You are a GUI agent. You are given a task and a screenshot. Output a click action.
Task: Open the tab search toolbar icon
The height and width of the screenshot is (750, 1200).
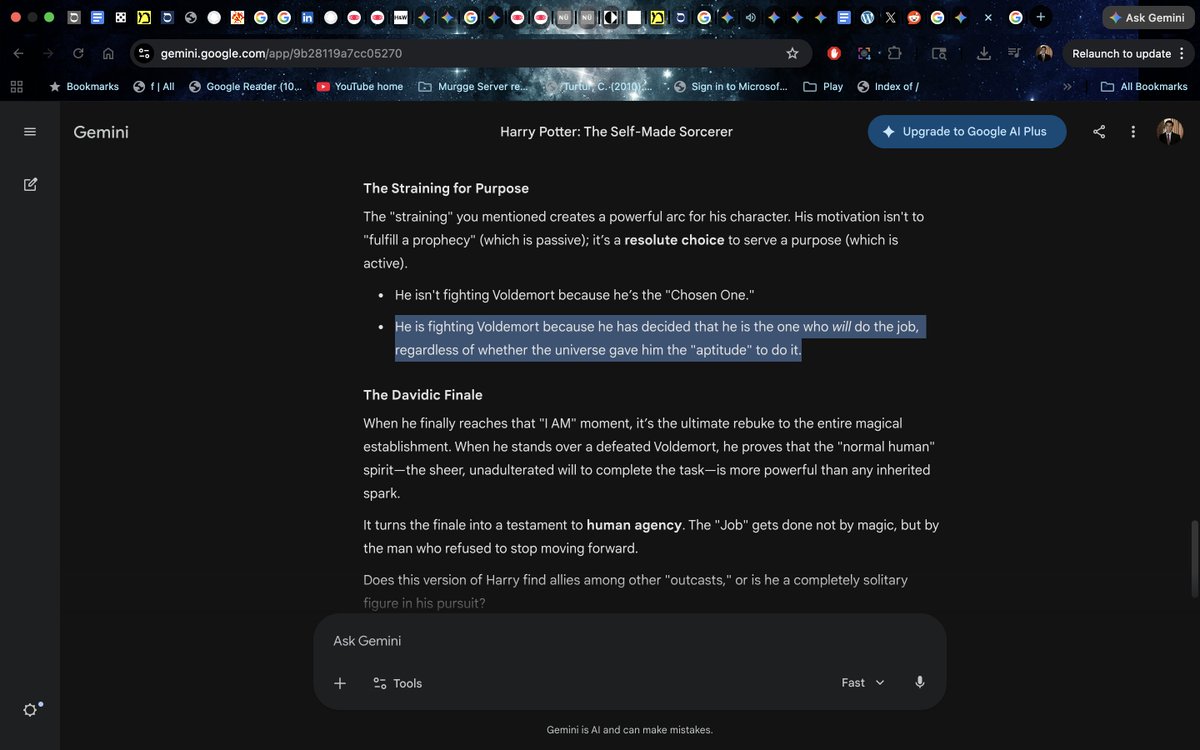pos(939,54)
